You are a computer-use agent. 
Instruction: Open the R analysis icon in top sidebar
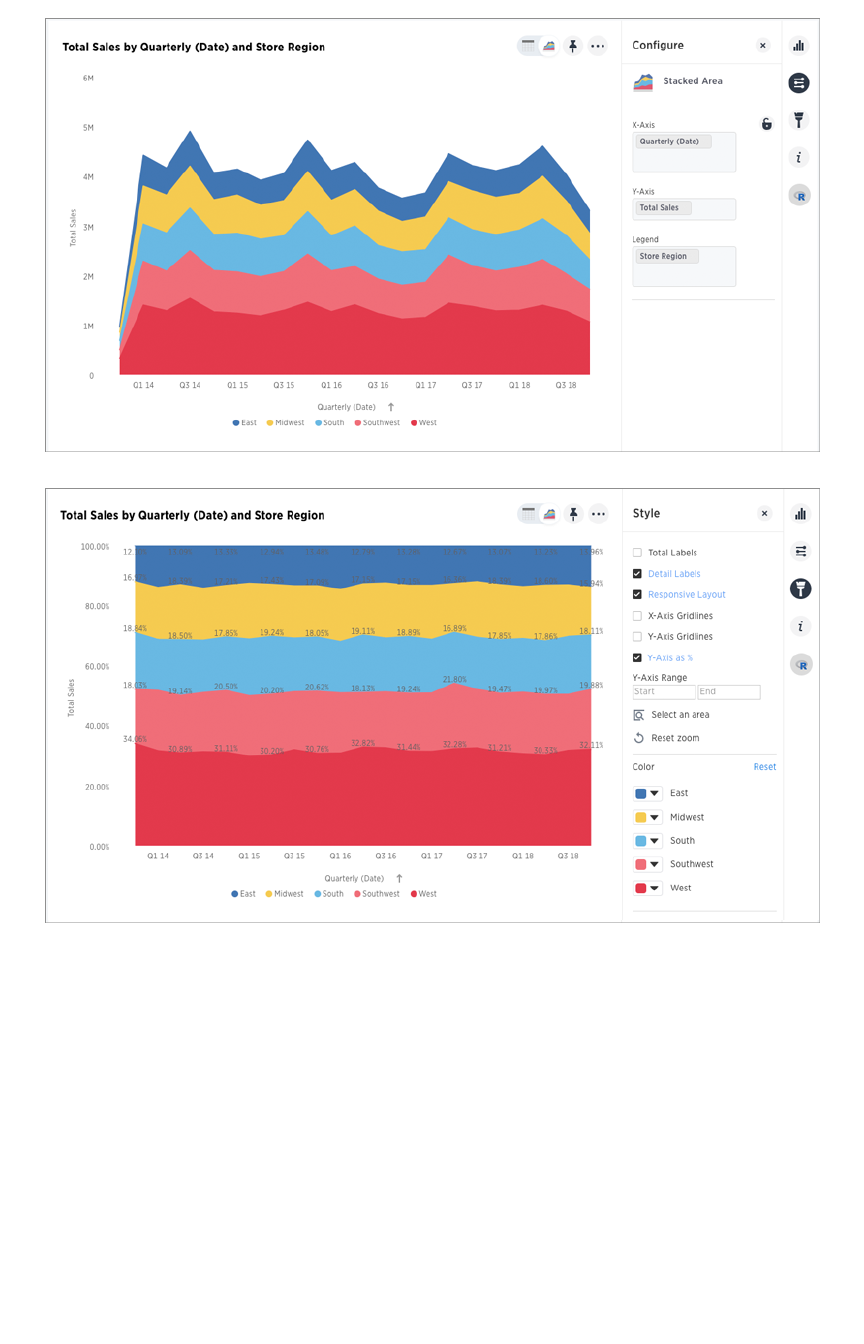(x=799, y=195)
